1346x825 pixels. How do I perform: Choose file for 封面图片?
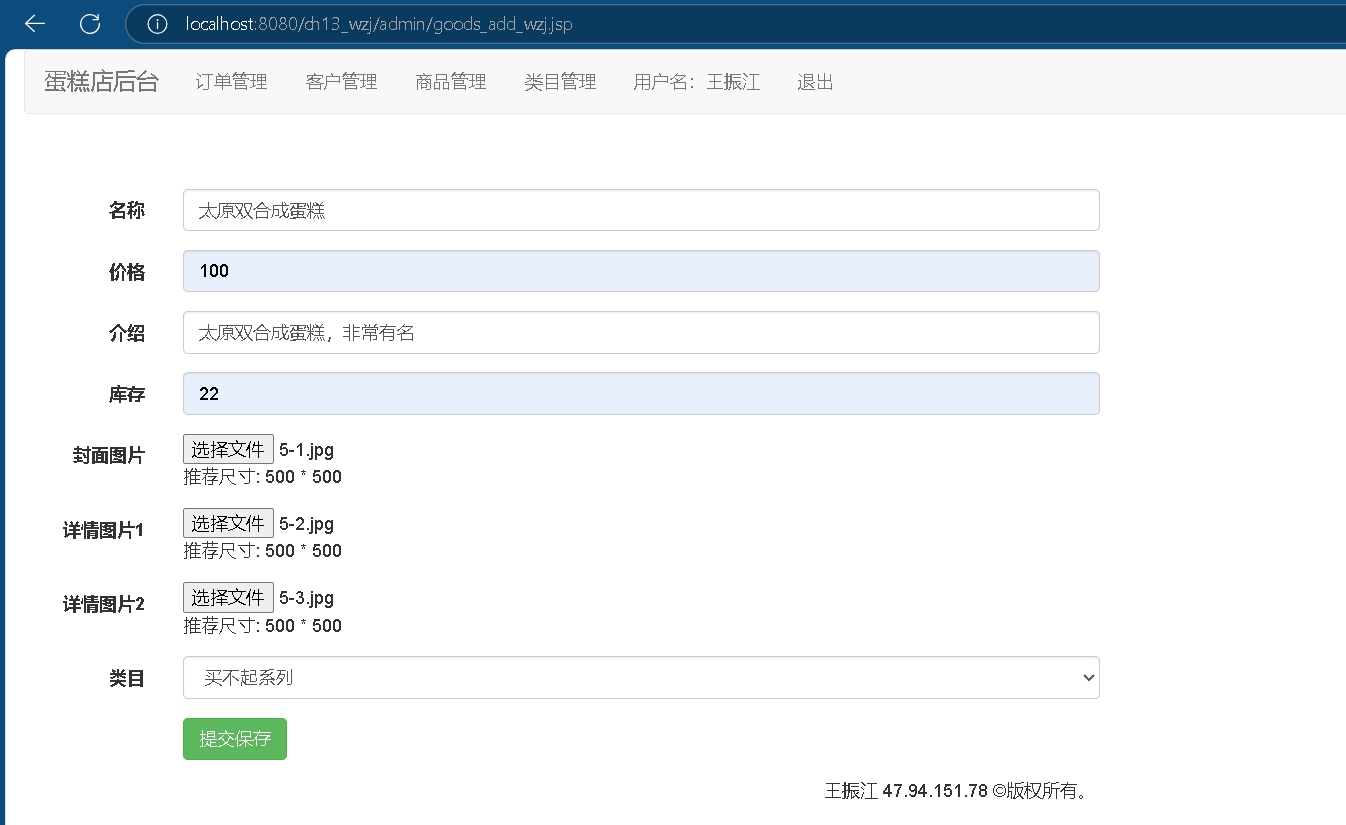(228, 449)
